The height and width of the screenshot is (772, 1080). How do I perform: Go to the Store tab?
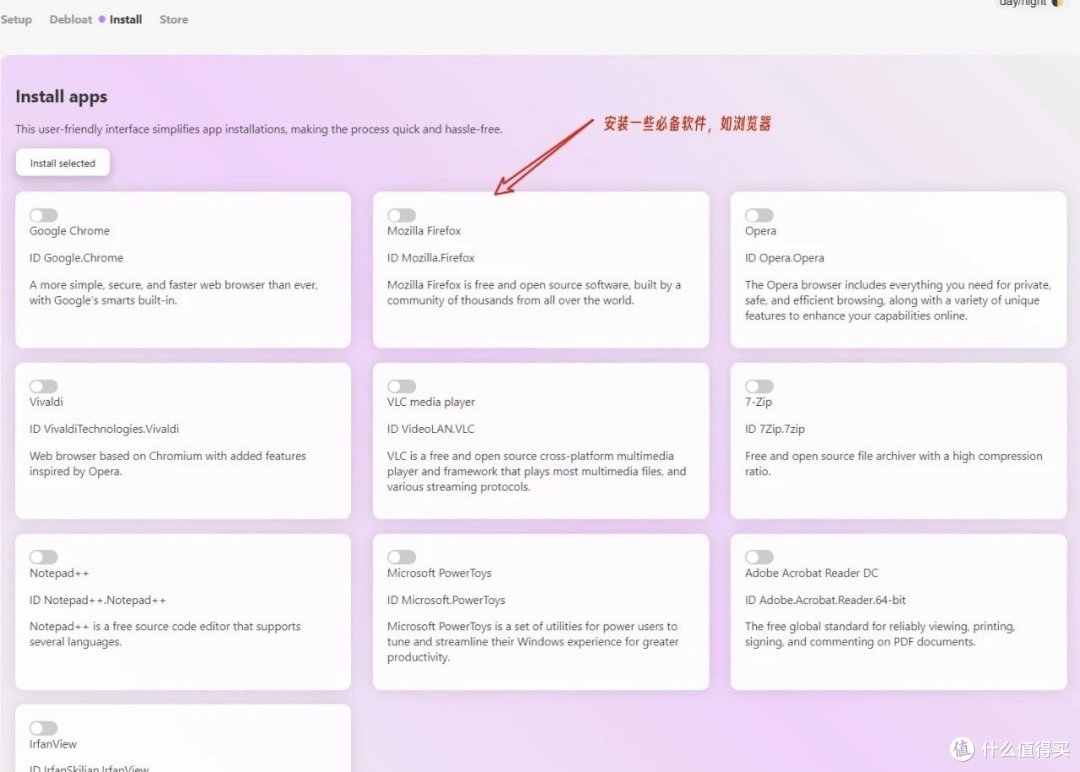pos(174,20)
